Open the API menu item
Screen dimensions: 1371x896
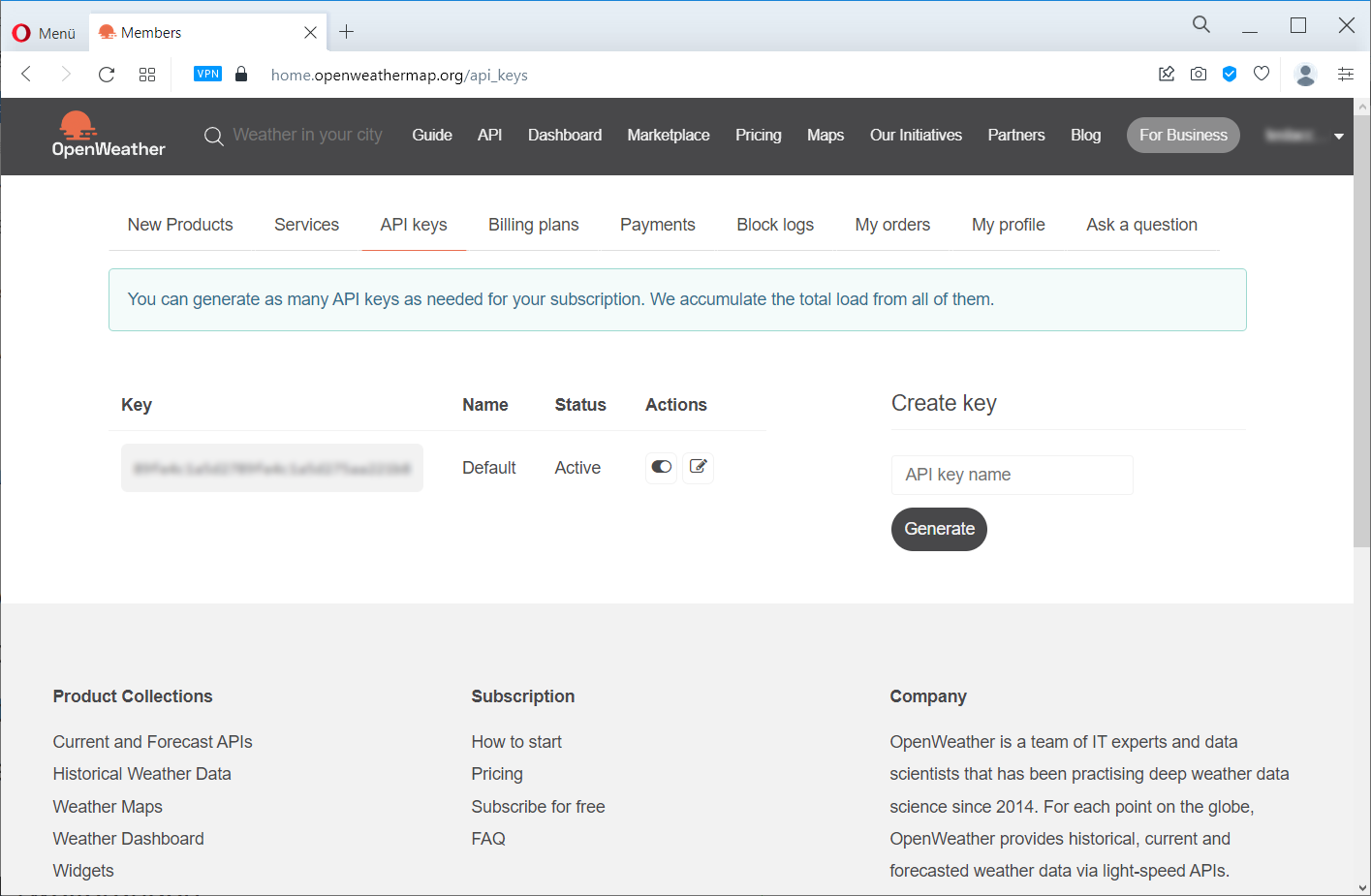pos(489,136)
